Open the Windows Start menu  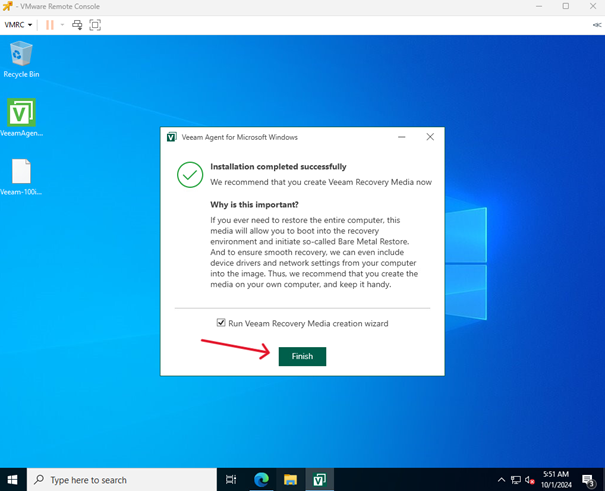click(x=13, y=479)
